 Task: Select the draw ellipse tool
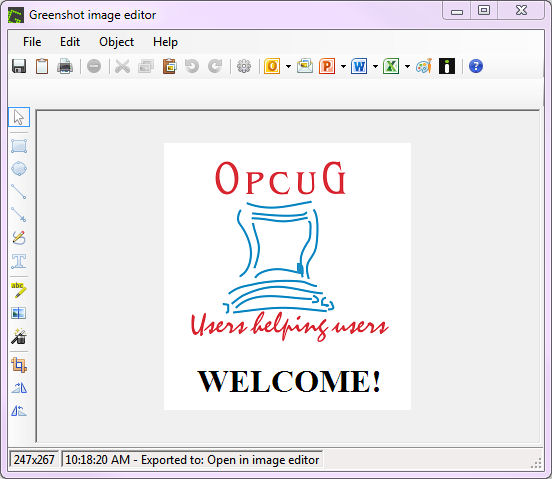19,169
